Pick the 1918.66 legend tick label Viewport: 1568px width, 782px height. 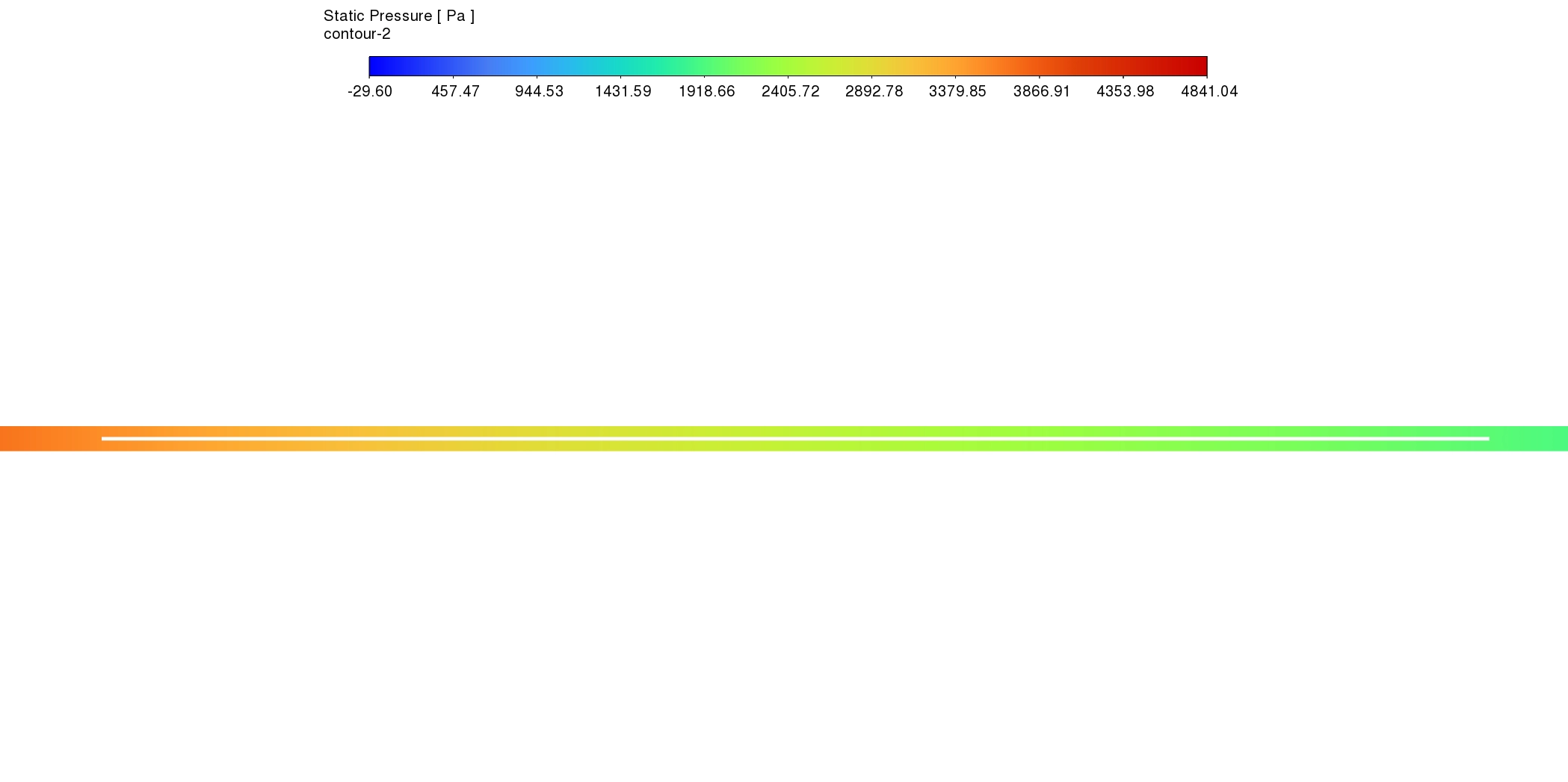[706, 91]
